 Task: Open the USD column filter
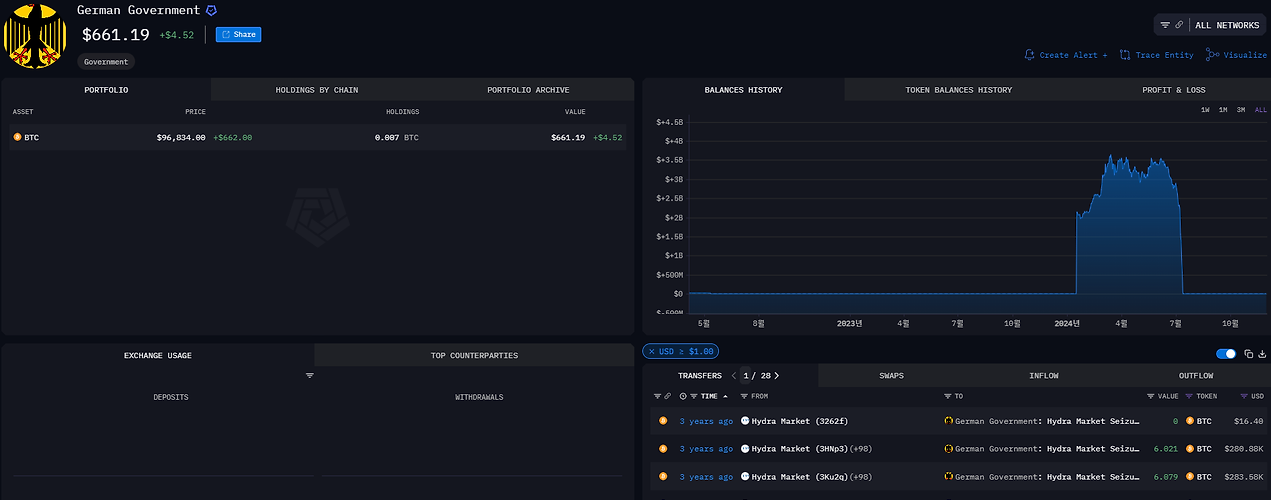1243,396
